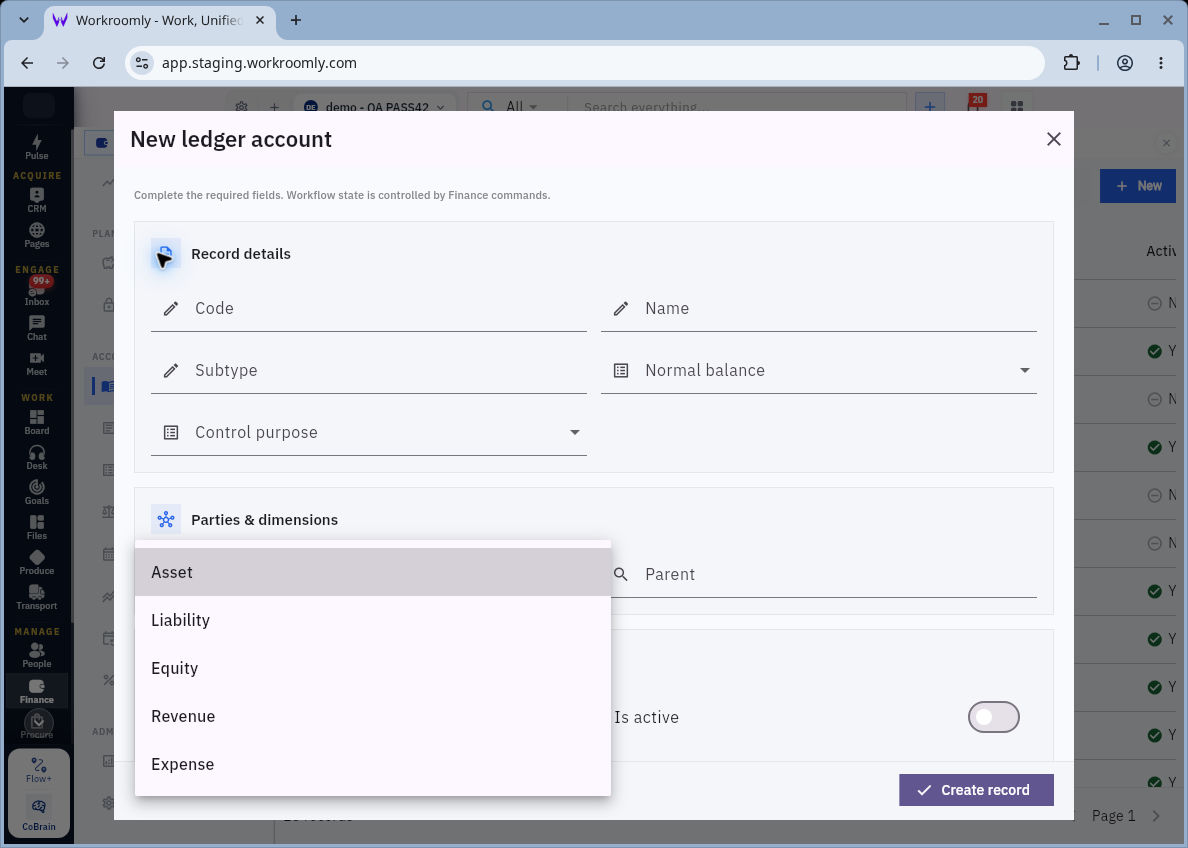Viewport: 1188px width, 848px height.
Task: Click the site information icon in address bar
Action: pyautogui.click(x=142, y=63)
